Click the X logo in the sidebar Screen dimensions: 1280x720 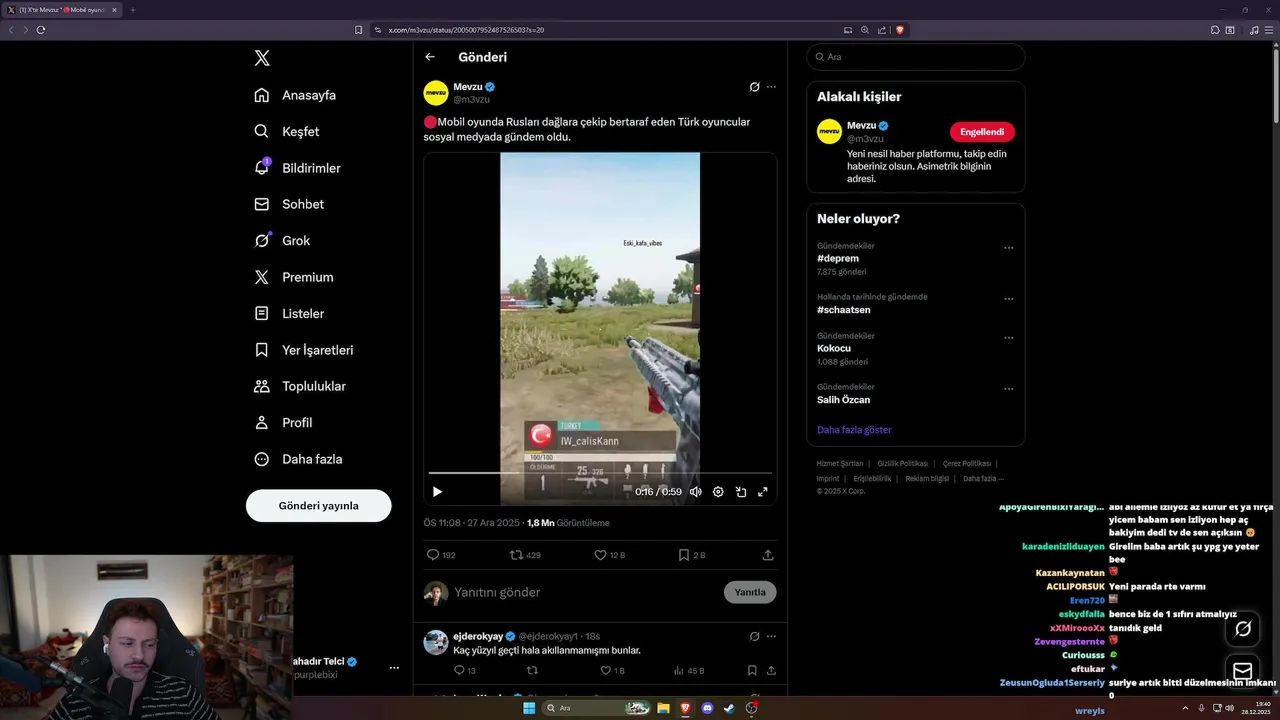click(x=262, y=58)
